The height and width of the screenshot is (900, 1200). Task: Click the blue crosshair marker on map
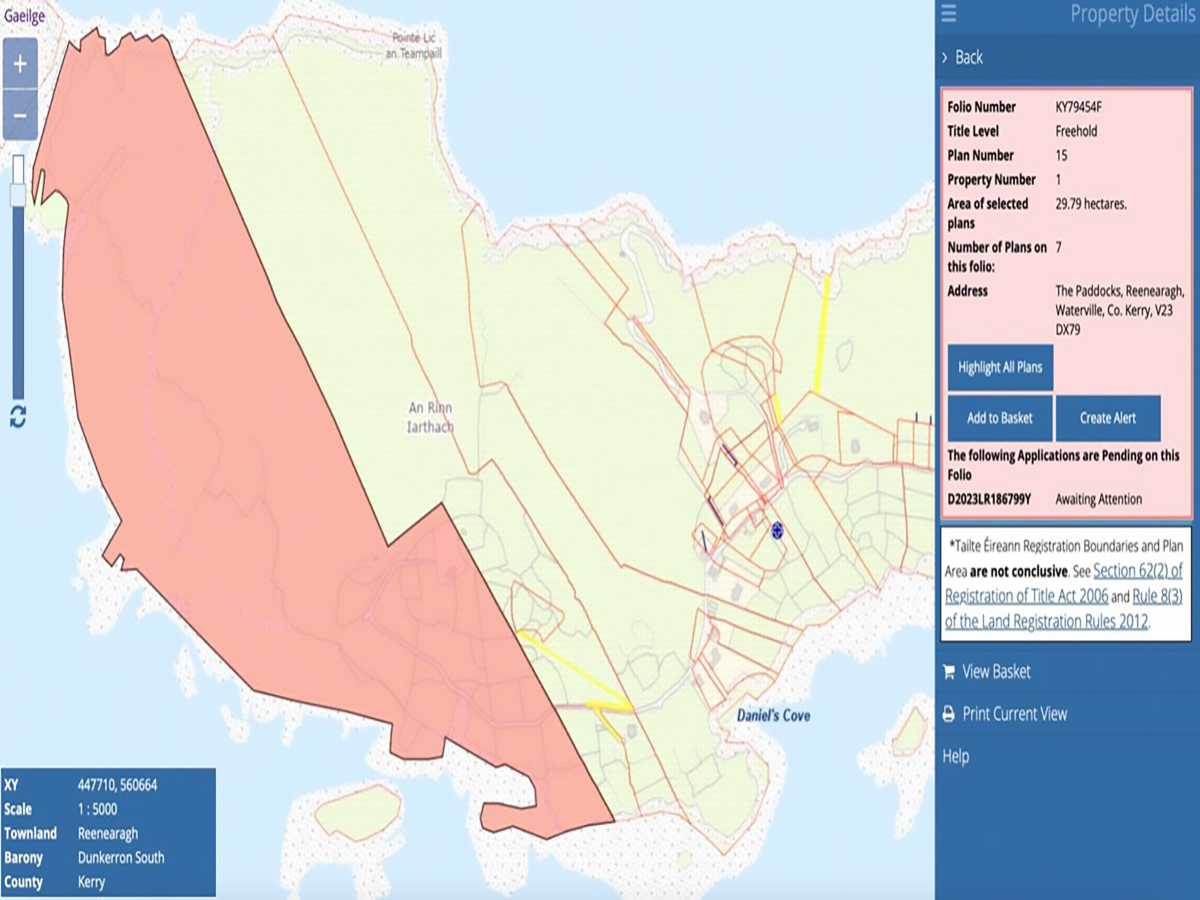point(777,529)
